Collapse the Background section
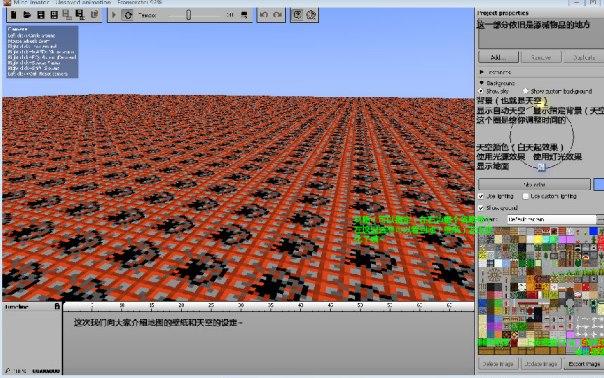604x378 pixels. click(x=482, y=83)
